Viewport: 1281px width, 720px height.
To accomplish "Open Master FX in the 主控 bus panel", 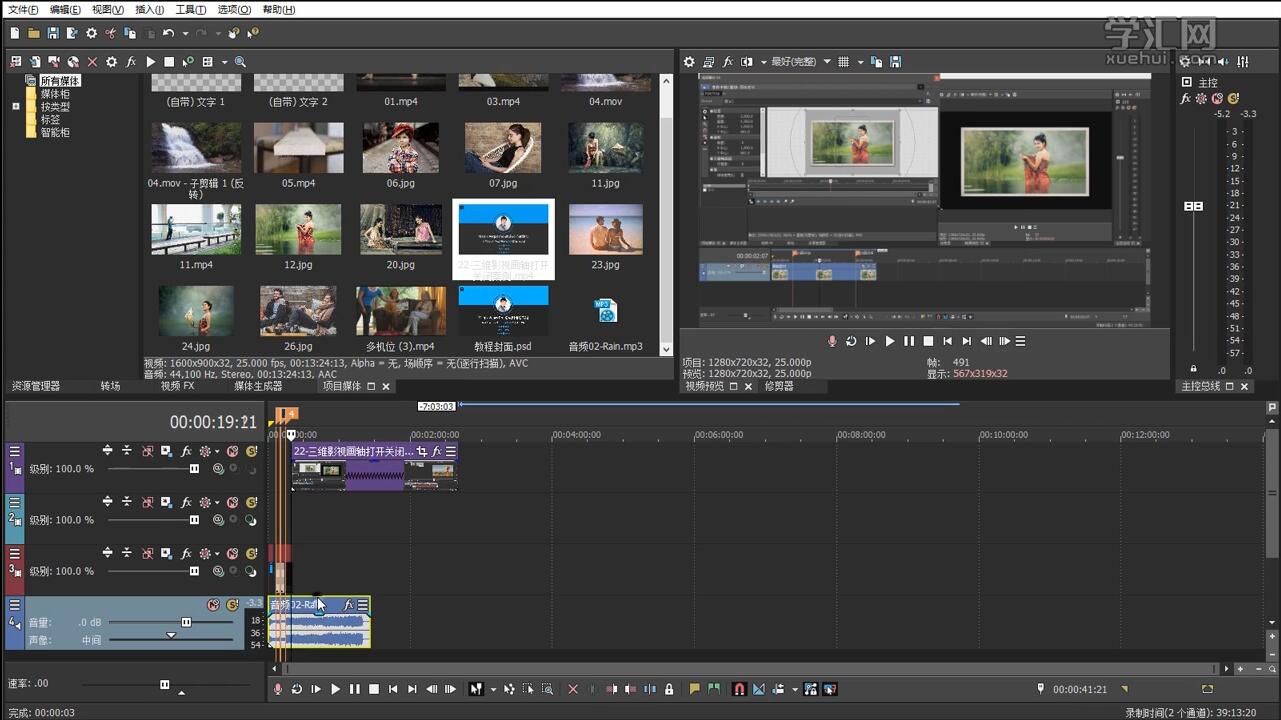I will point(1186,99).
